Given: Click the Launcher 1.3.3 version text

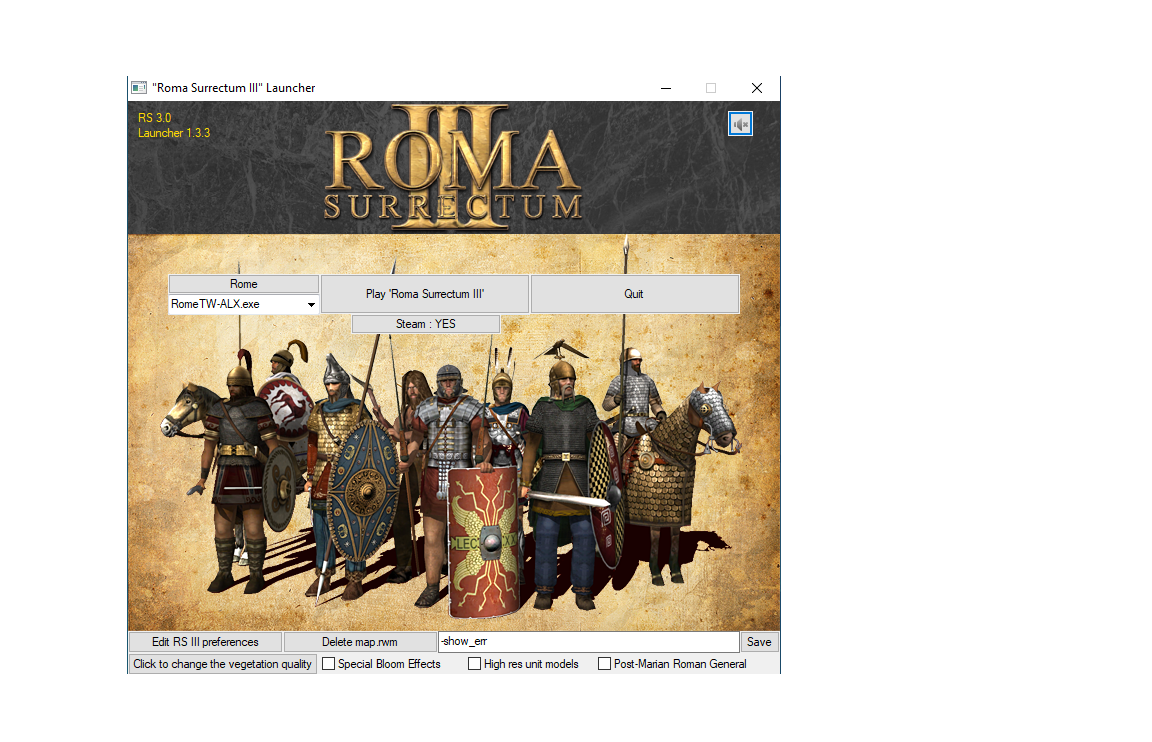Looking at the screenshot, I should [174, 133].
